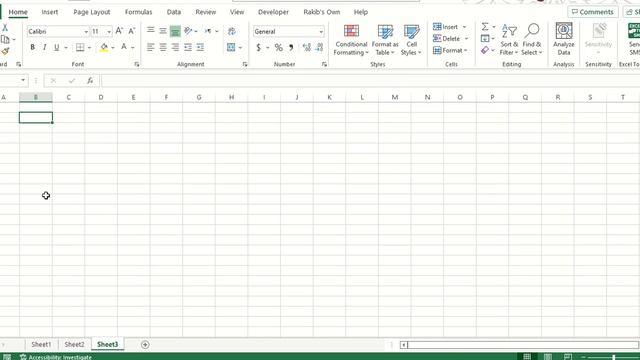
Task: Expand Insert cells dropdown arrow
Action: pos(464,27)
